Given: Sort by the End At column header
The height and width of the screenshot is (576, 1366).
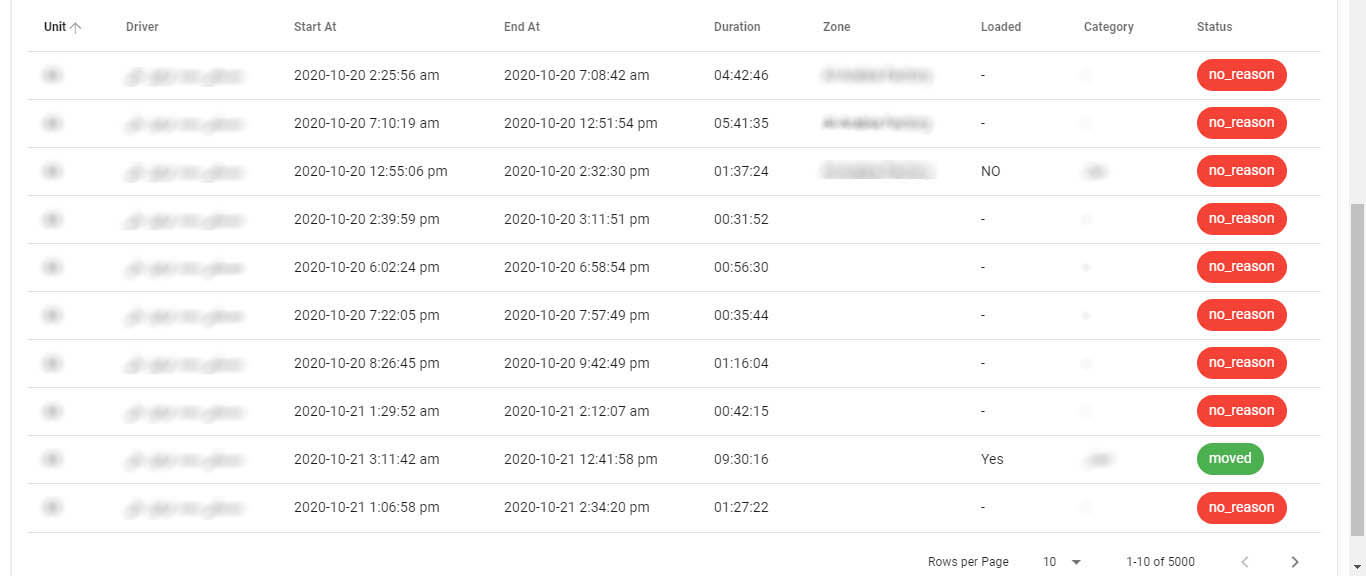Looking at the screenshot, I should (522, 27).
